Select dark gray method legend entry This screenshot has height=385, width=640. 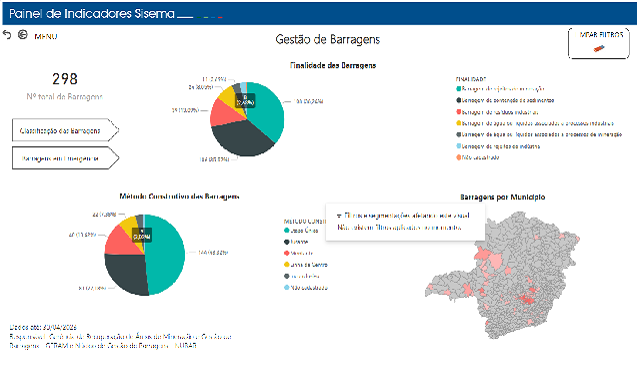pos(302,276)
